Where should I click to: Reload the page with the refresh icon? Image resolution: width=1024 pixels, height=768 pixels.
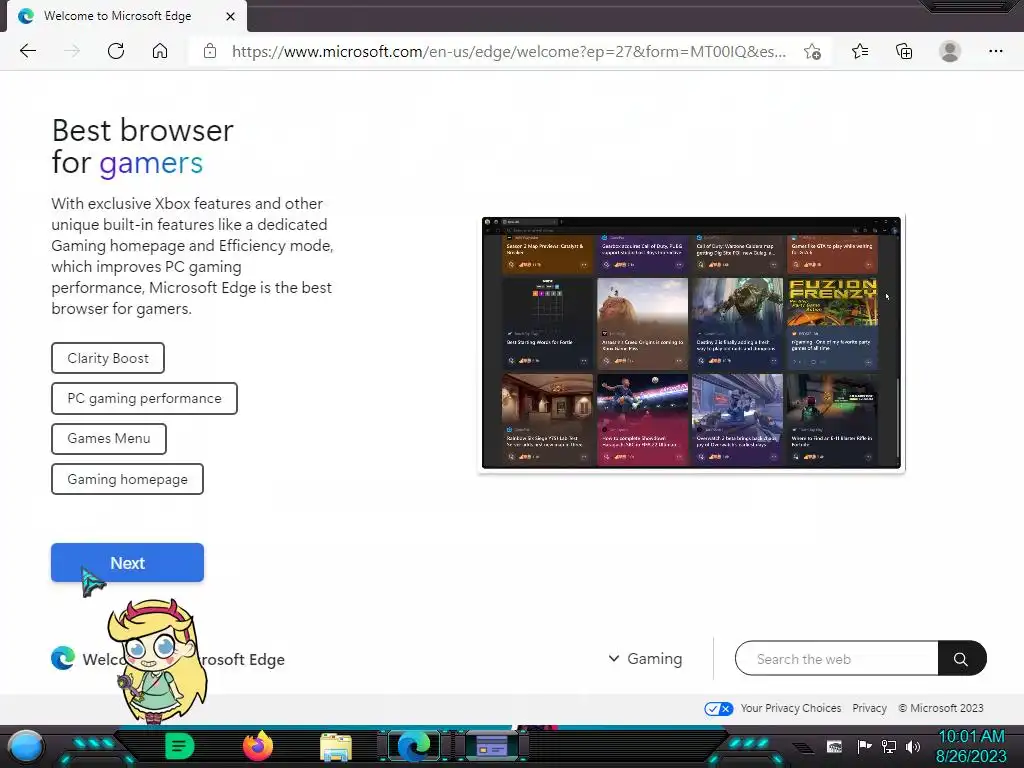[x=116, y=51]
